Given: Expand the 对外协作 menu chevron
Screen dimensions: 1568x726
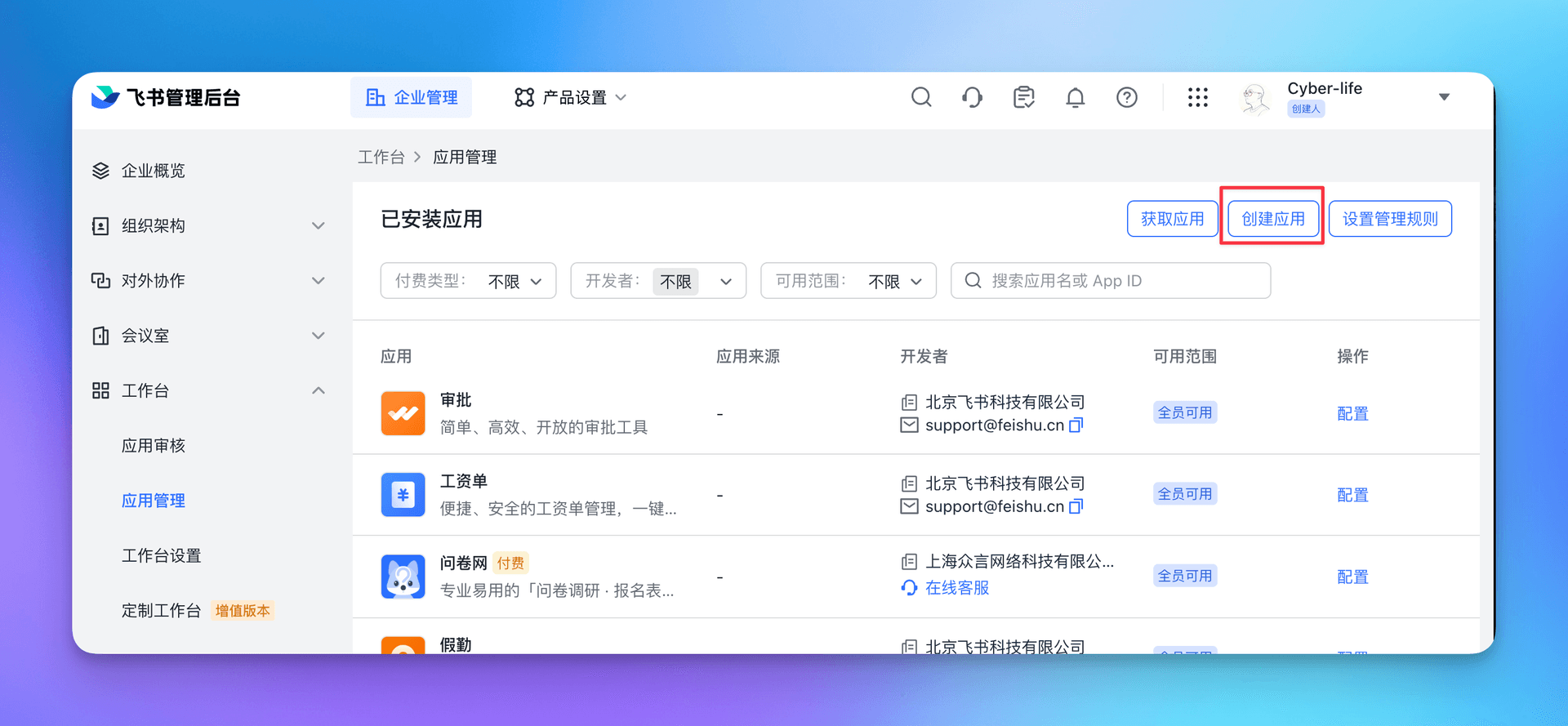Looking at the screenshot, I should click(x=318, y=280).
